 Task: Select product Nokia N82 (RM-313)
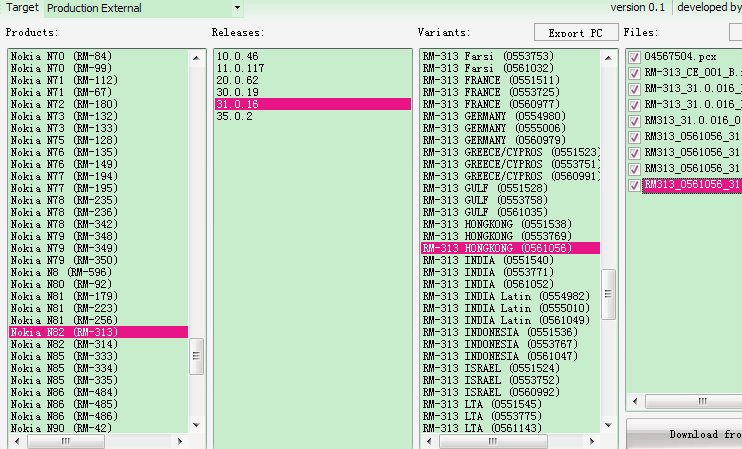click(98, 332)
